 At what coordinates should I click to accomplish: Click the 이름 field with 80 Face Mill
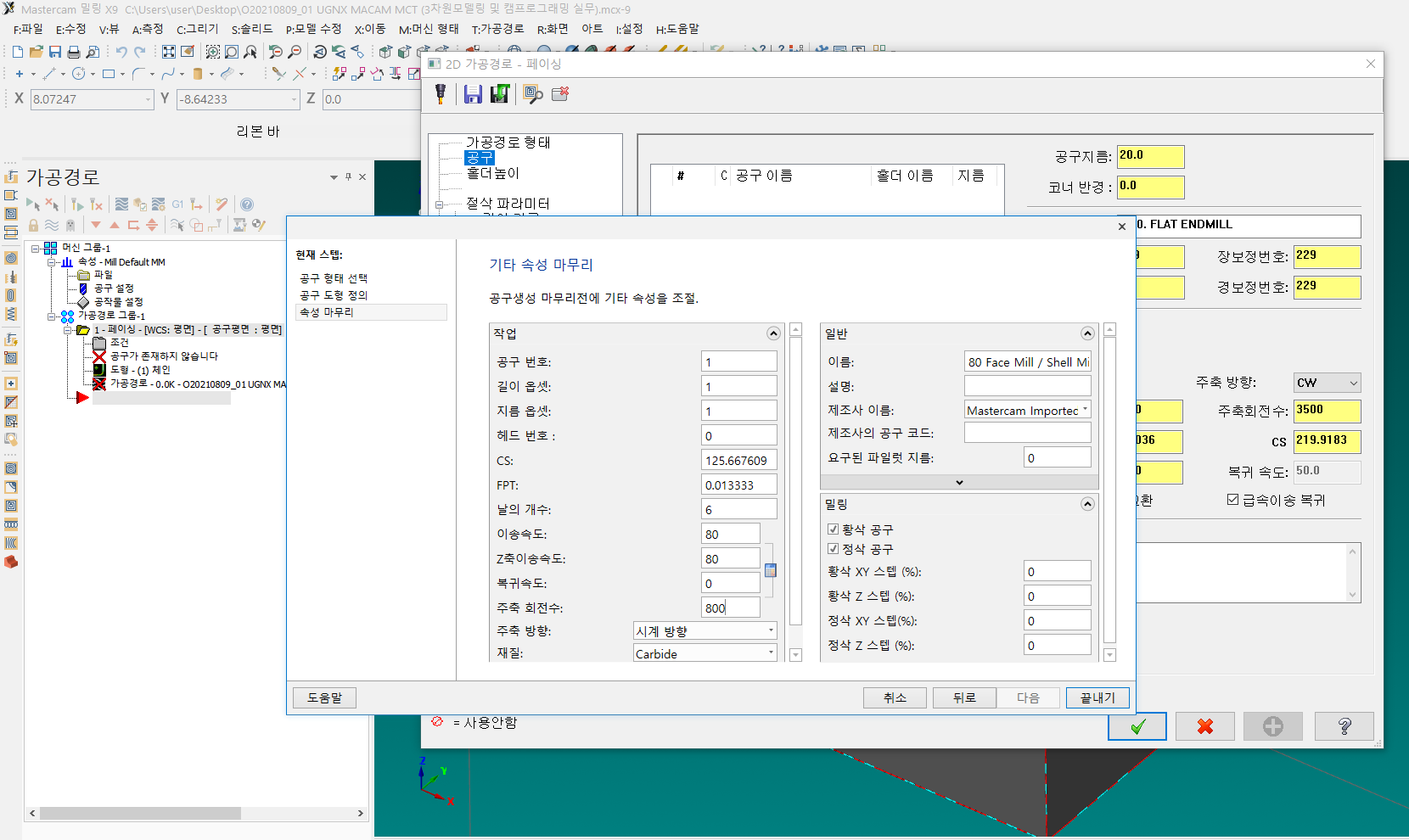[1027, 361]
